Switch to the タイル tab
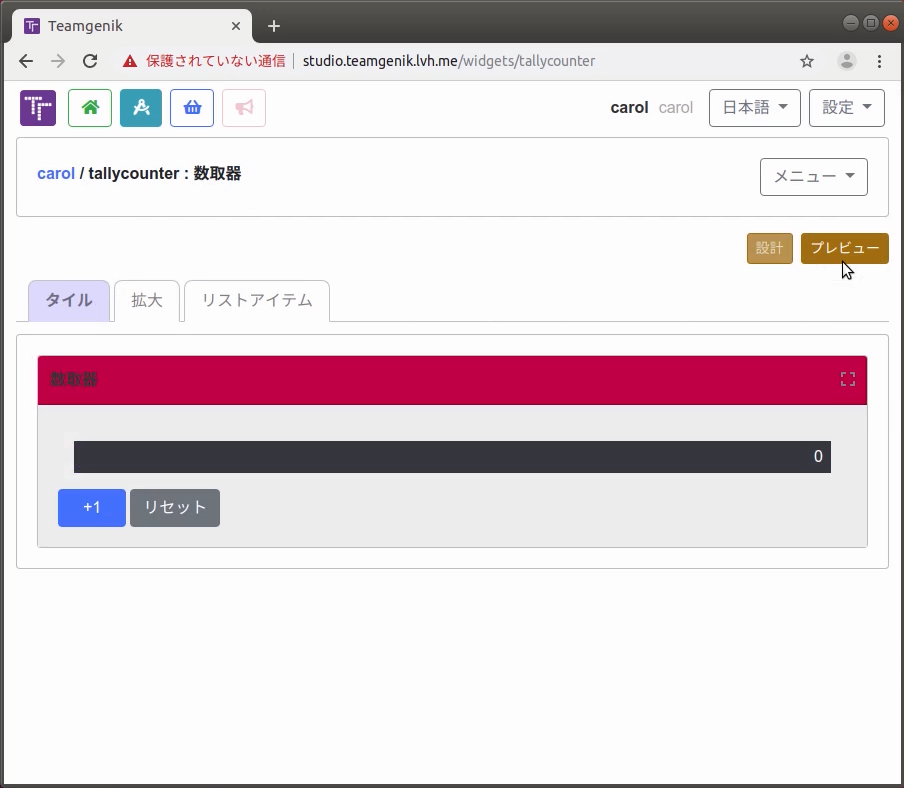Viewport: 904px width, 788px height. click(69, 300)
